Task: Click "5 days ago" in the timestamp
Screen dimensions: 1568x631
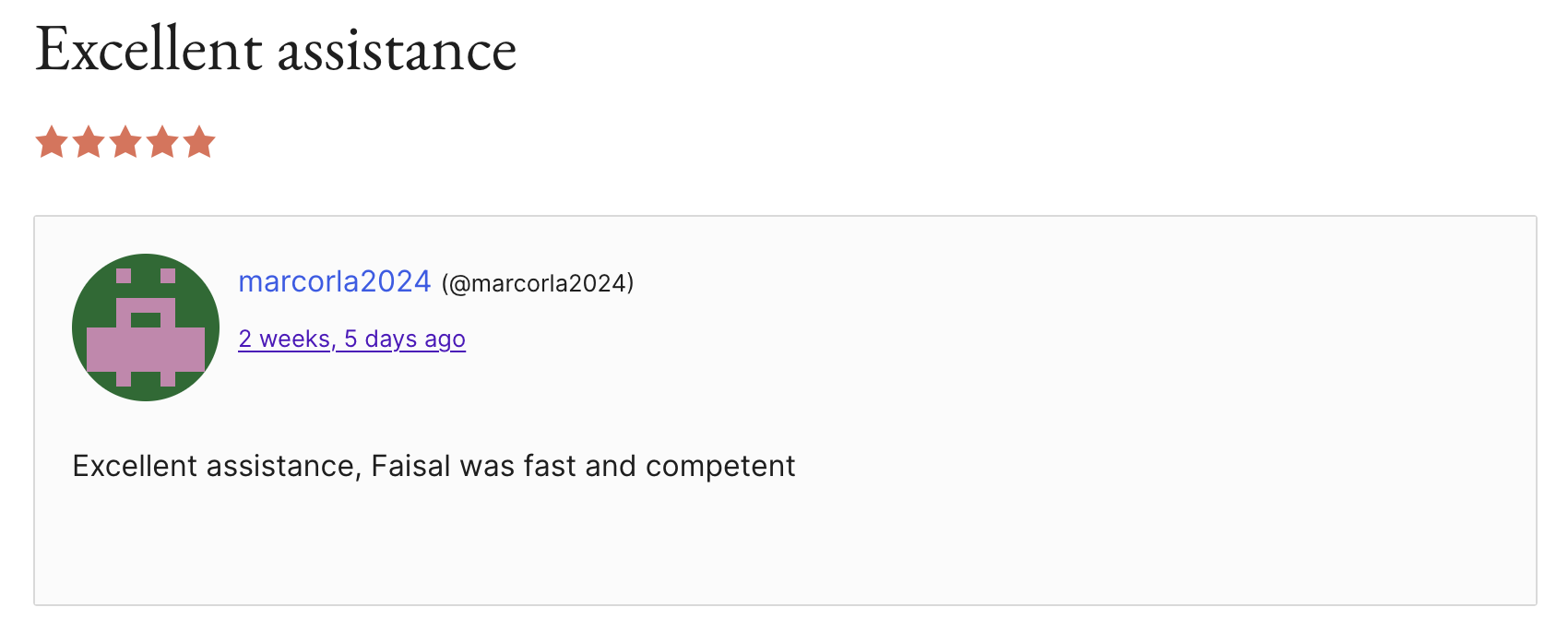Action: 405,339
